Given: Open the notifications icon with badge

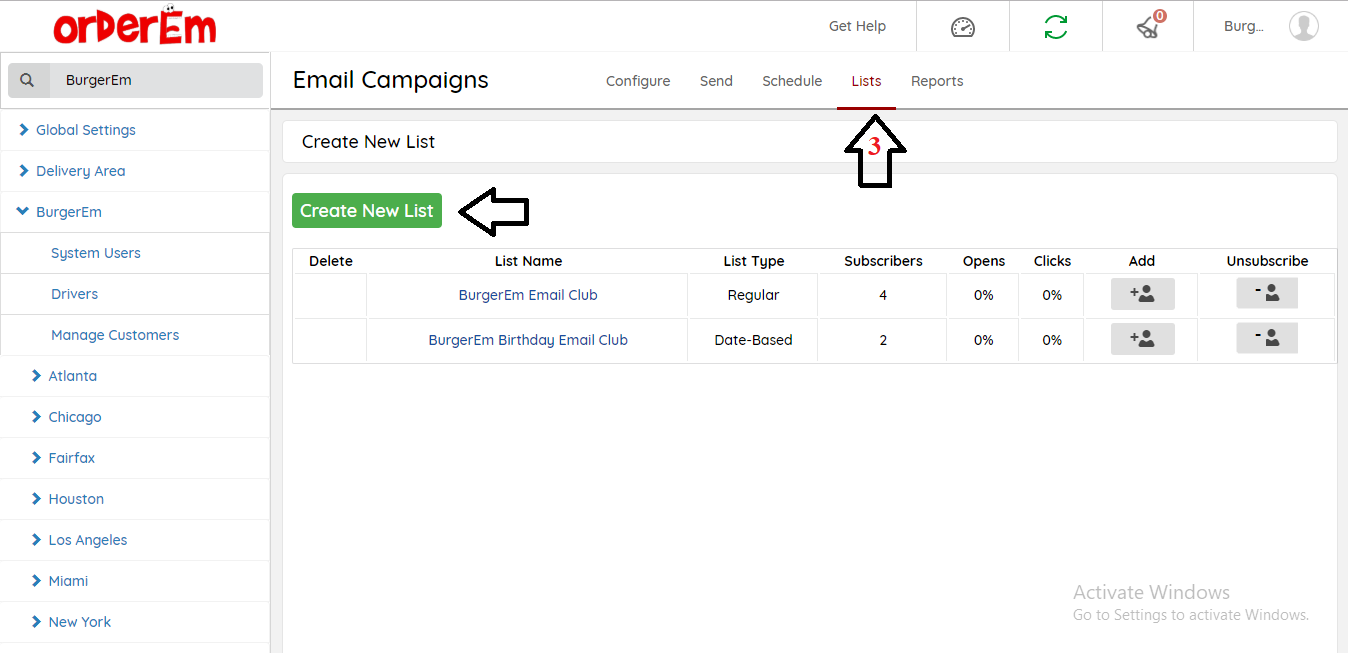Looking at the screenshot, I should (x=1148, y=27).
